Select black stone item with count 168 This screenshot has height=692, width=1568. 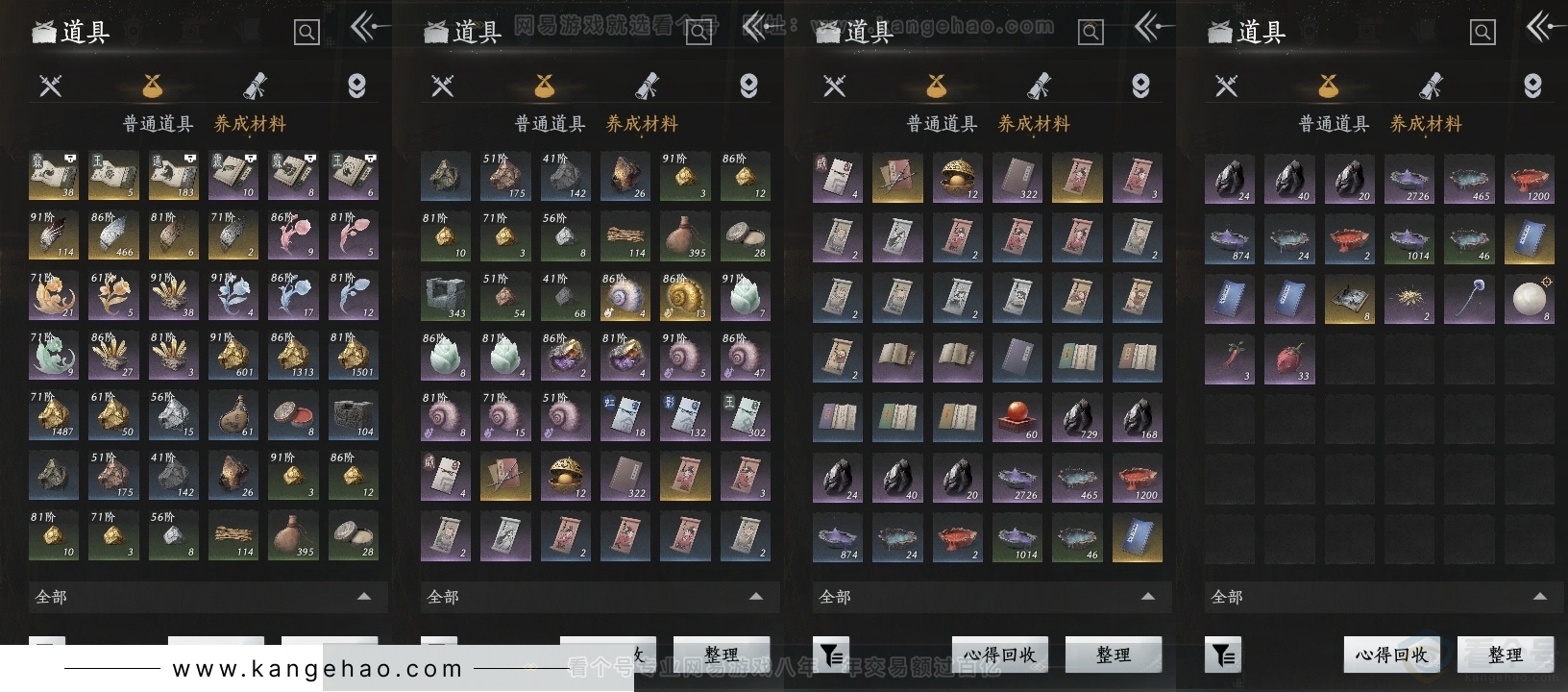(x=1138, y=415)
